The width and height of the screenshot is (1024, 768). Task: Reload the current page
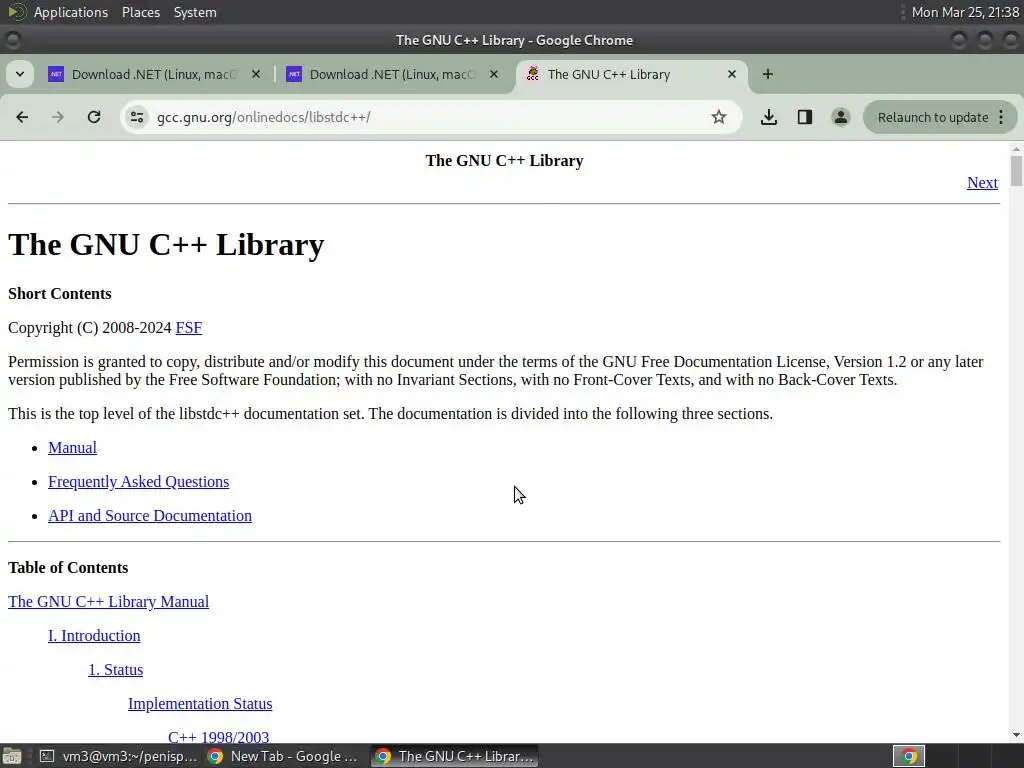[94, 117]
